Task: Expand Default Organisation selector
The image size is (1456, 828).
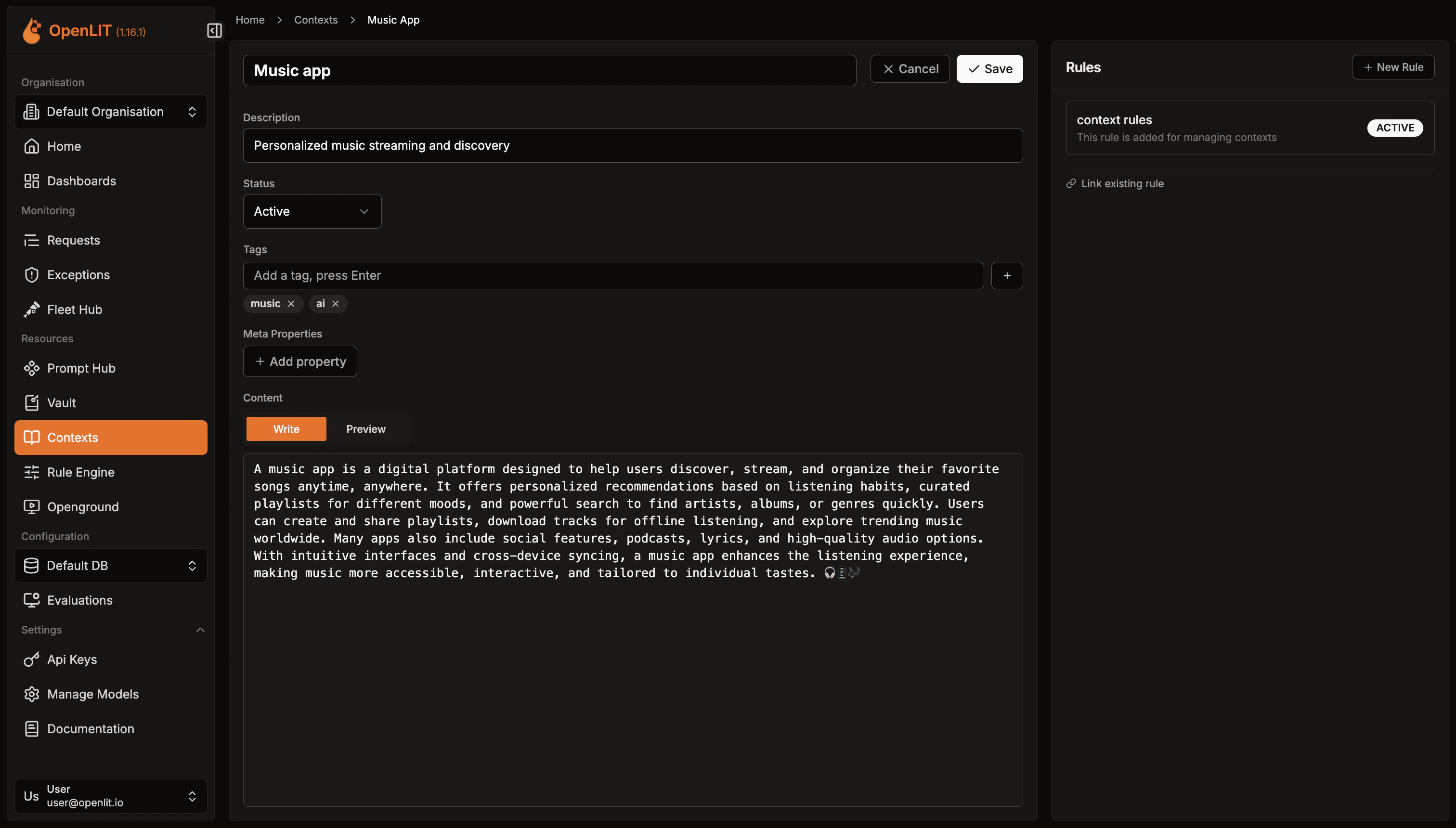Action: pyautogui.click(x=111, y=112)
